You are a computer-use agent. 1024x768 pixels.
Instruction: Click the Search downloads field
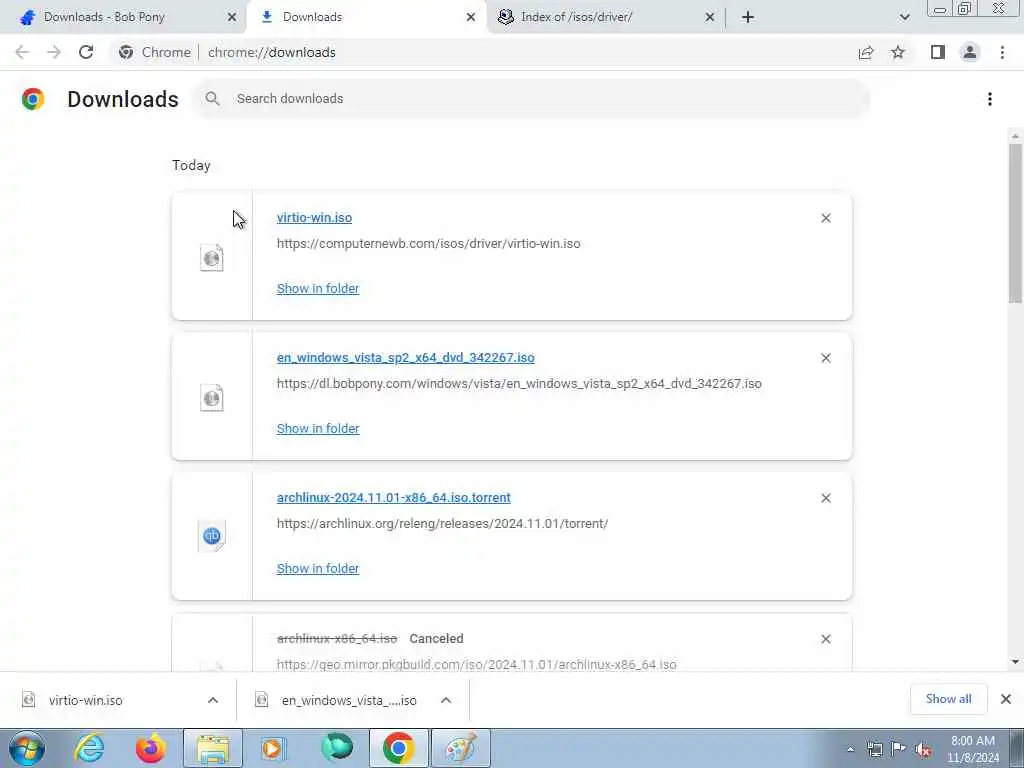click(x=531, y=99)
